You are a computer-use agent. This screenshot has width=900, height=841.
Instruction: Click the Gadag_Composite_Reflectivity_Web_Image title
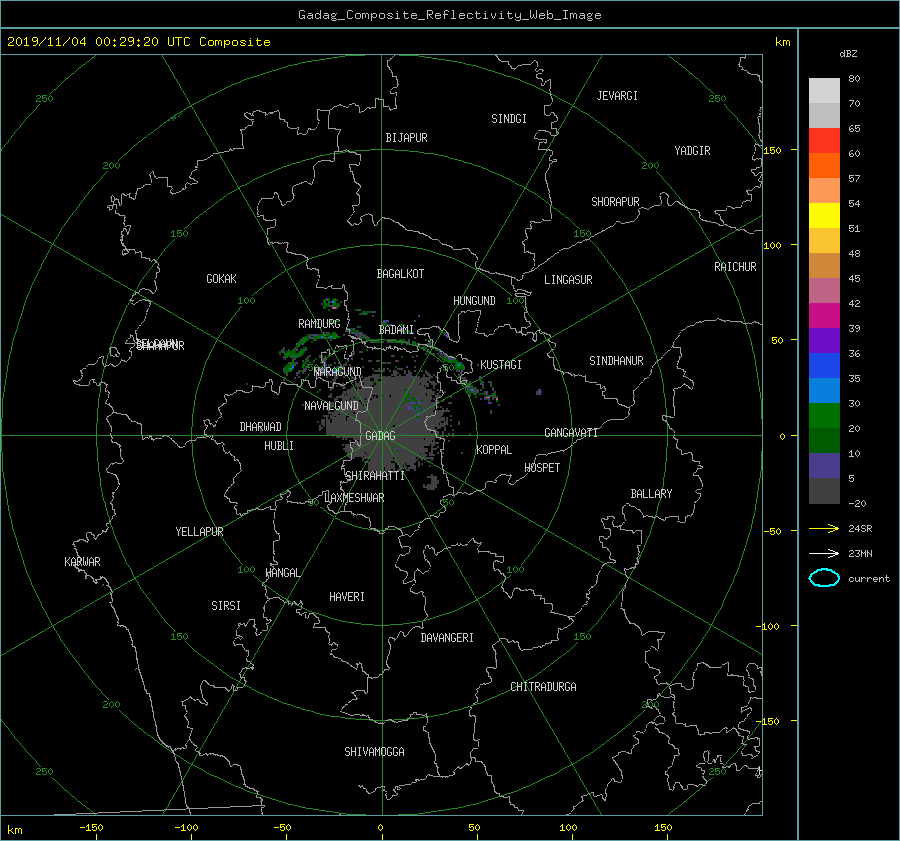pyautogui.click(x=449, y=15)
